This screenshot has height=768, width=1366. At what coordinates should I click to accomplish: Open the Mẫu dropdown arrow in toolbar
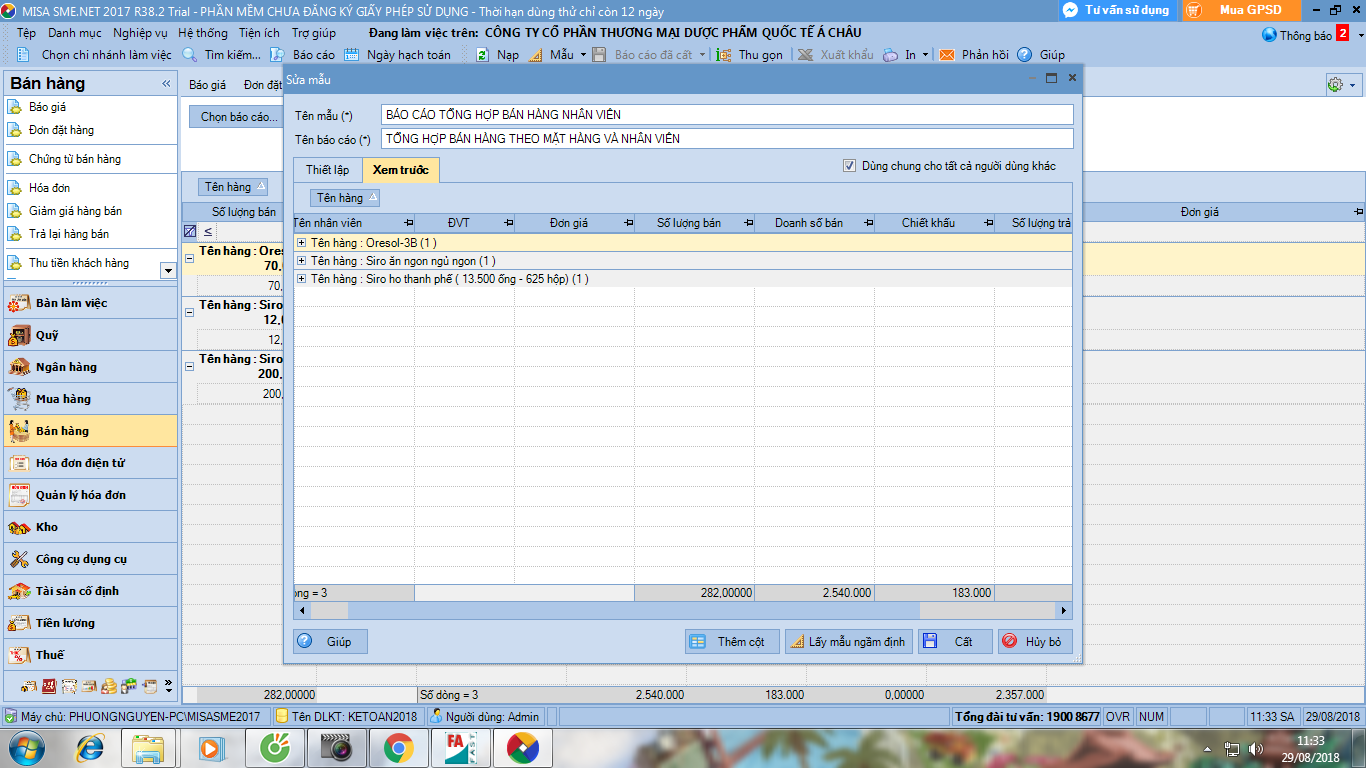click(583, 55)
